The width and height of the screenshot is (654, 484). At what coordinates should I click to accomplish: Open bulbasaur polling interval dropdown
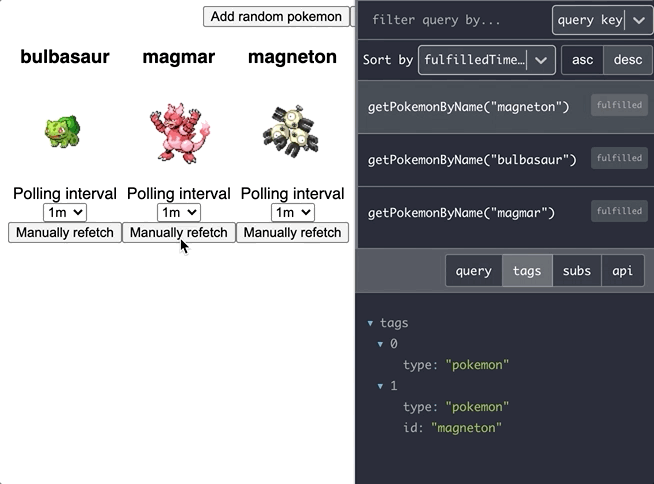[x=65, y=212]
